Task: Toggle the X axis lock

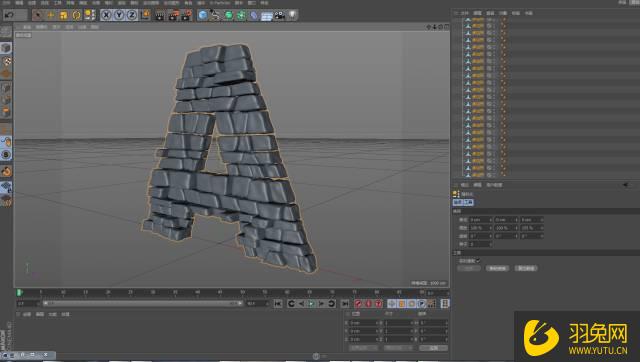Action: tap(106, 15)
